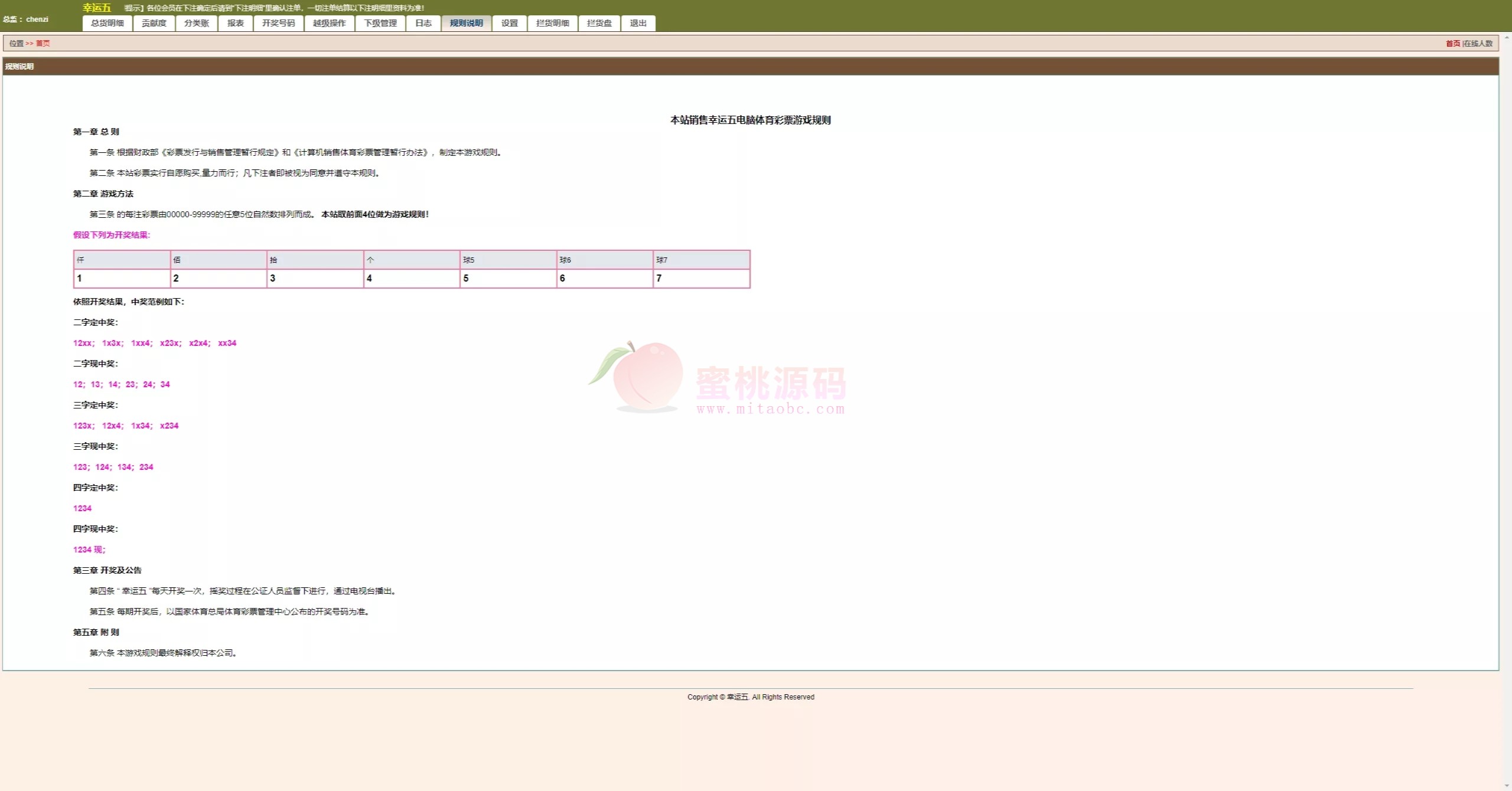
Task: Switch to the 贡献度 tab
Action: [154, 23]
